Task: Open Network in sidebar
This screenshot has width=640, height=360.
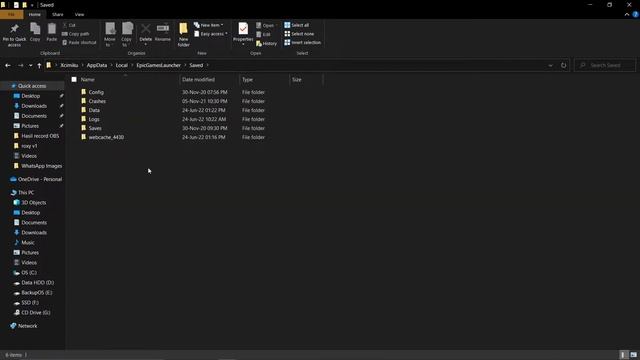Action: pos(27,326)
